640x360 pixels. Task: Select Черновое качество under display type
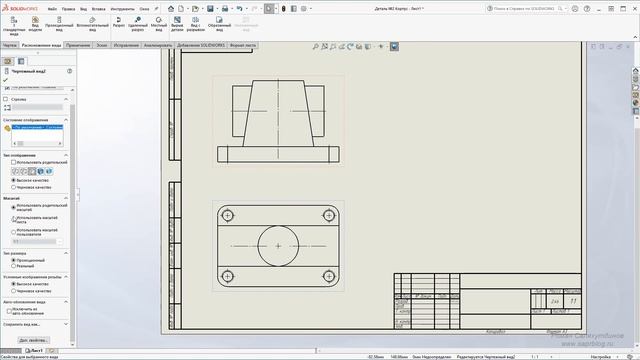(13, 187)
